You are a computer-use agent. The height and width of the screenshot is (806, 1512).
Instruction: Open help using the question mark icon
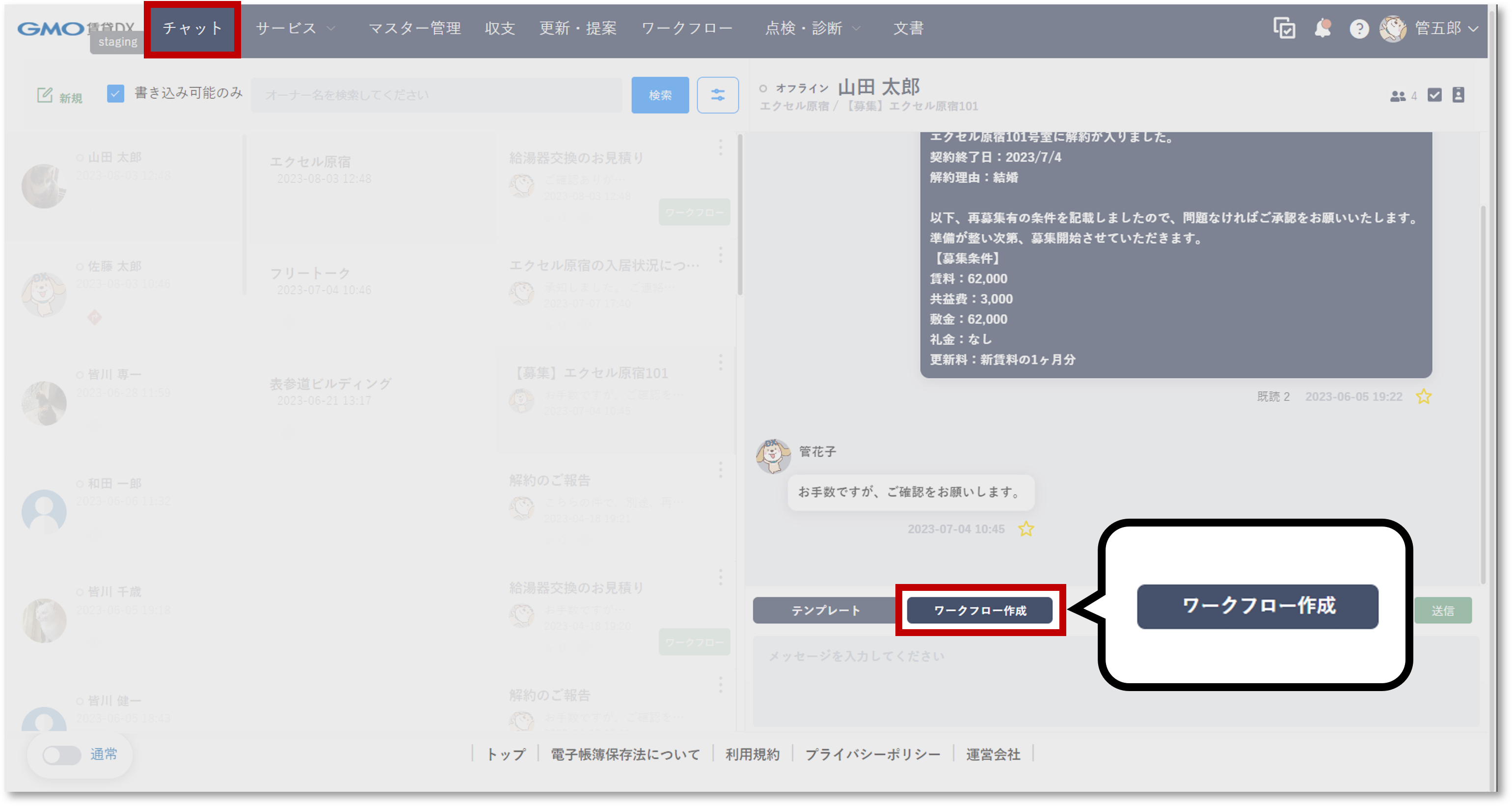pyautogui.click(x=1359, y=28)
